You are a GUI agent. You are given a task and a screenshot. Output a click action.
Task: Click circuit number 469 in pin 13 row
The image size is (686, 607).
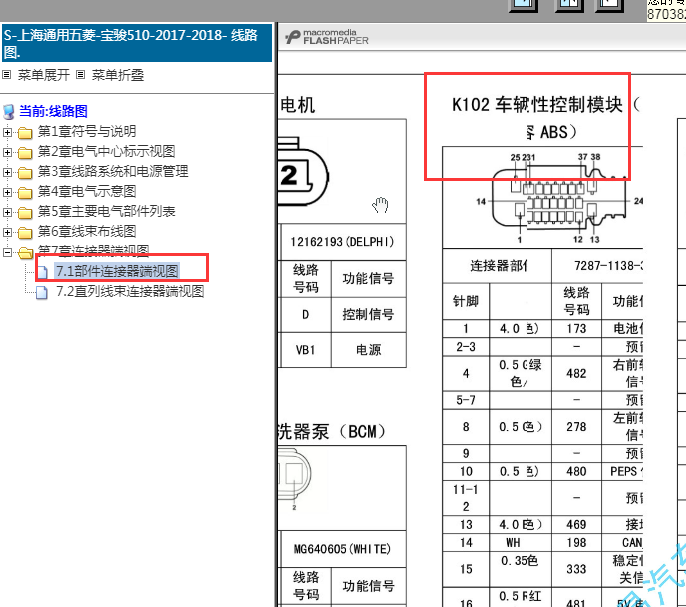(x=576, y=525)
